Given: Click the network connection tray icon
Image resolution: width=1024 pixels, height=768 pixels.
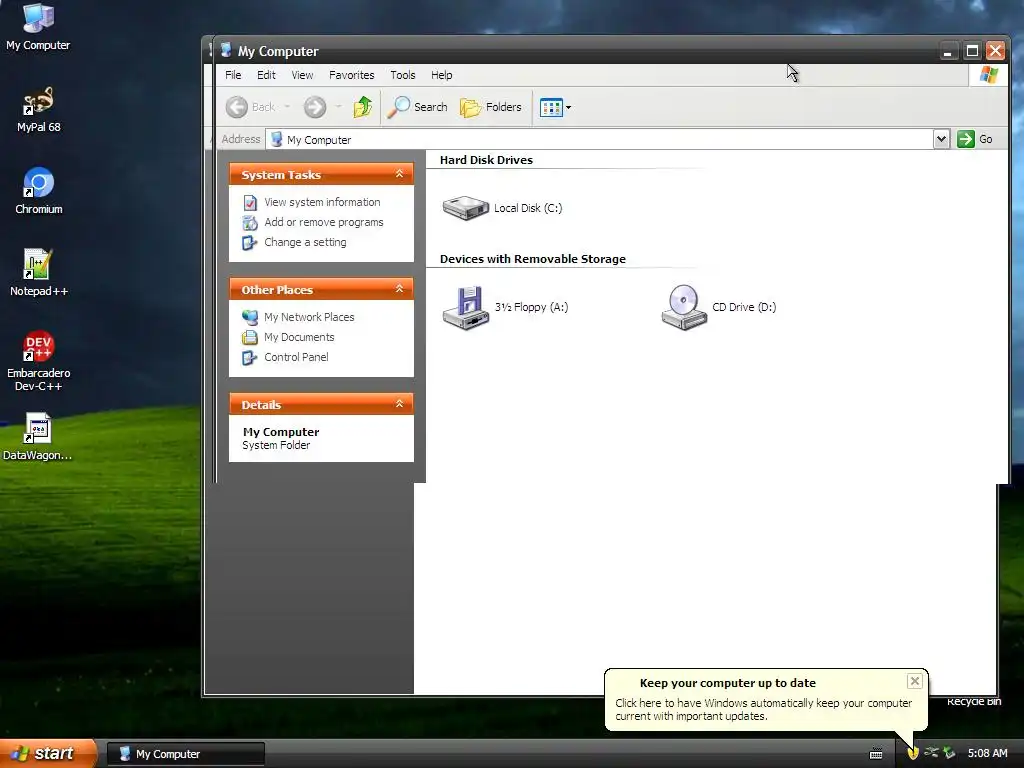Looking at the screenshot, I should pyautogui.click(x=931, y=753).
